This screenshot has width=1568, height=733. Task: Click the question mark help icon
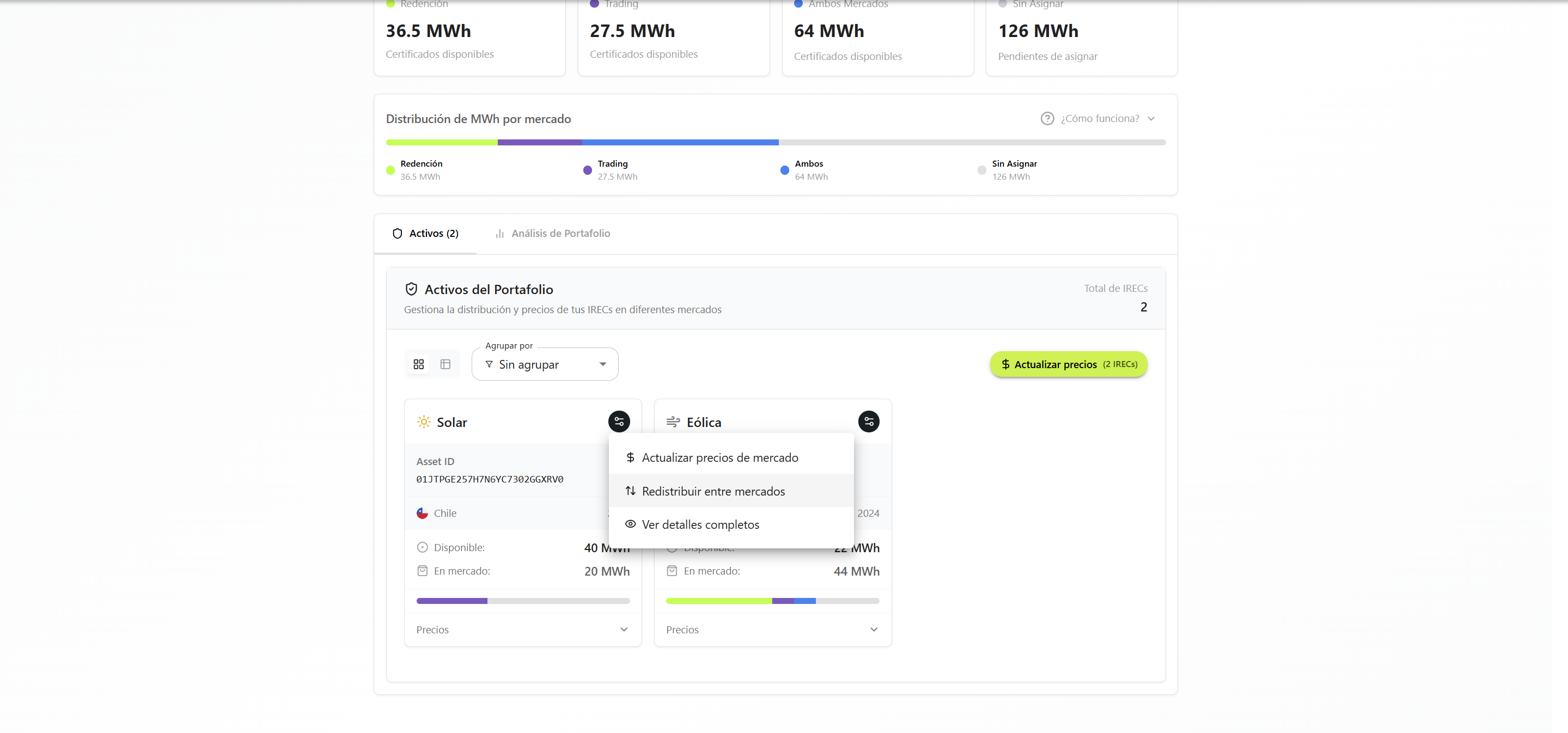pos(1046,118)
